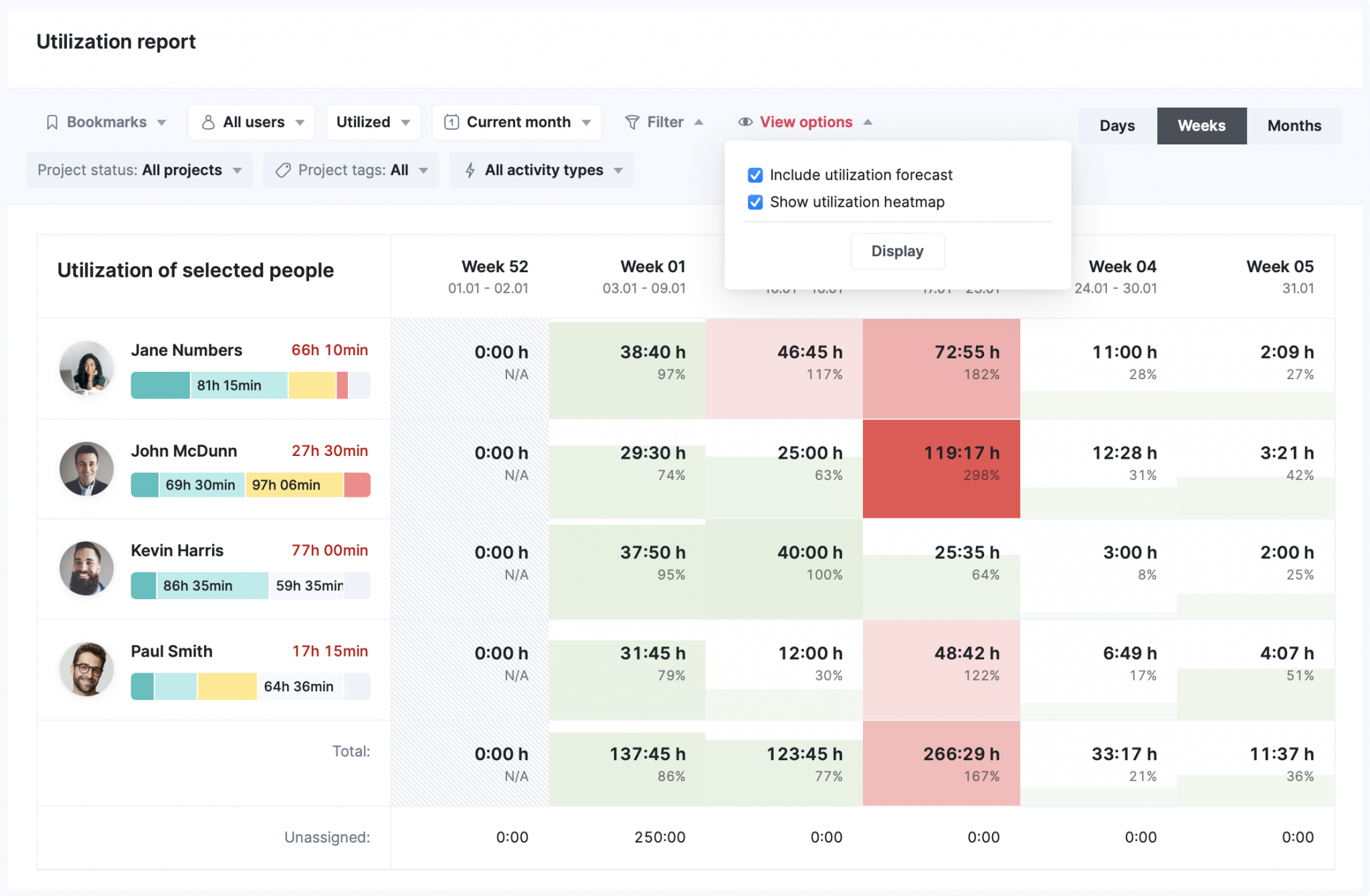The image size is (1370, 896).
Task: Collapse the Filter section via its chevron
Action: point(700,122)
